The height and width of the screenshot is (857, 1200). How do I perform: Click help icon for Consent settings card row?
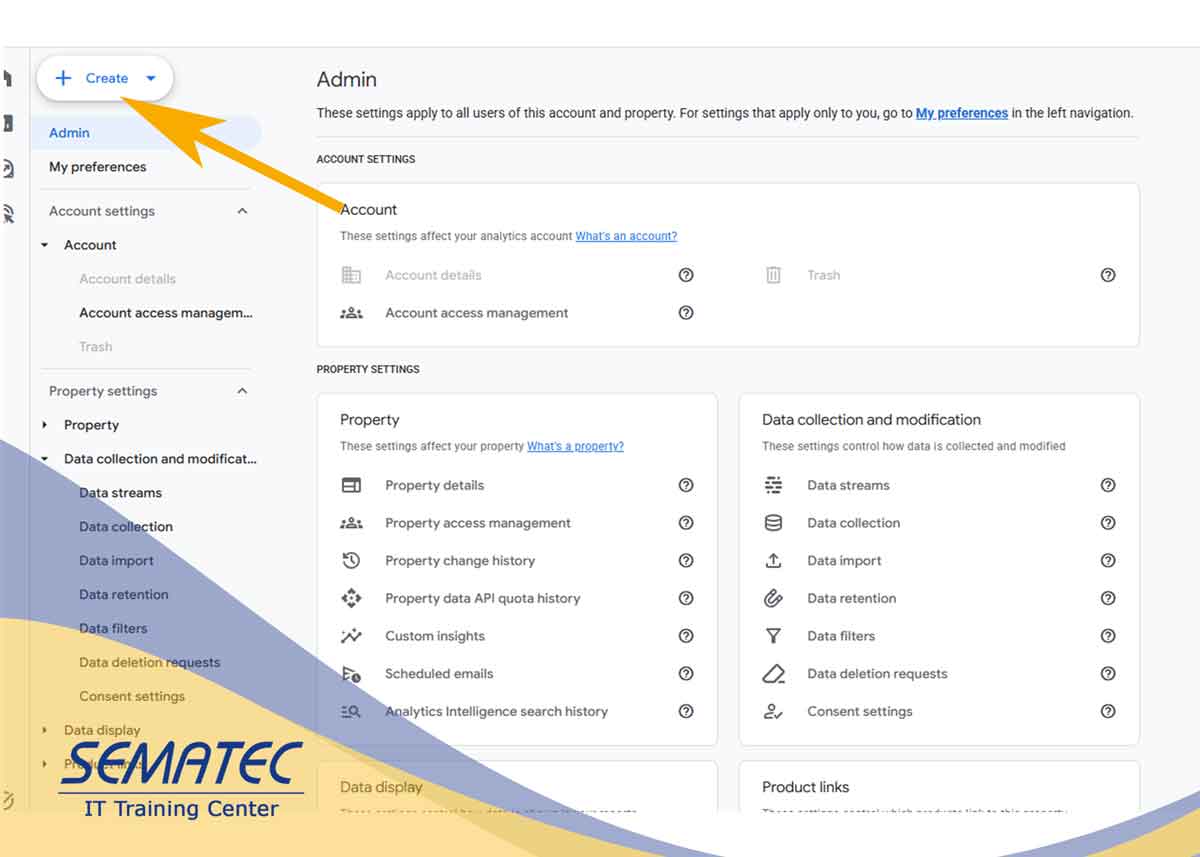1108,712
